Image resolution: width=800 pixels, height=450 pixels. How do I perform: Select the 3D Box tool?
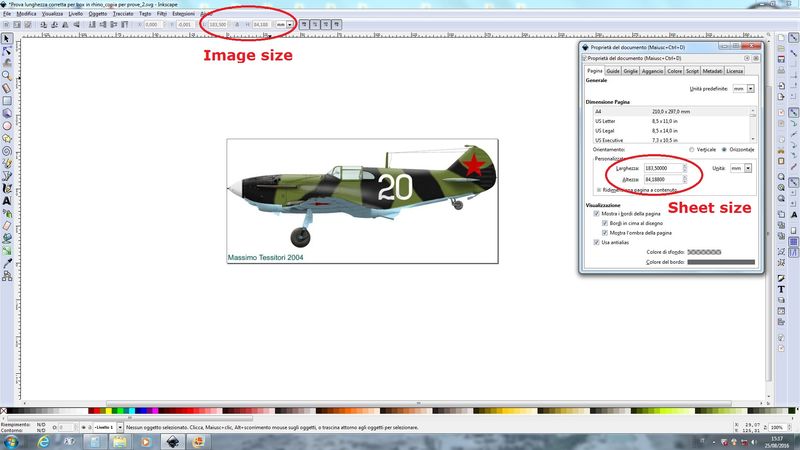pyautogui.click(x=7, y=113)
